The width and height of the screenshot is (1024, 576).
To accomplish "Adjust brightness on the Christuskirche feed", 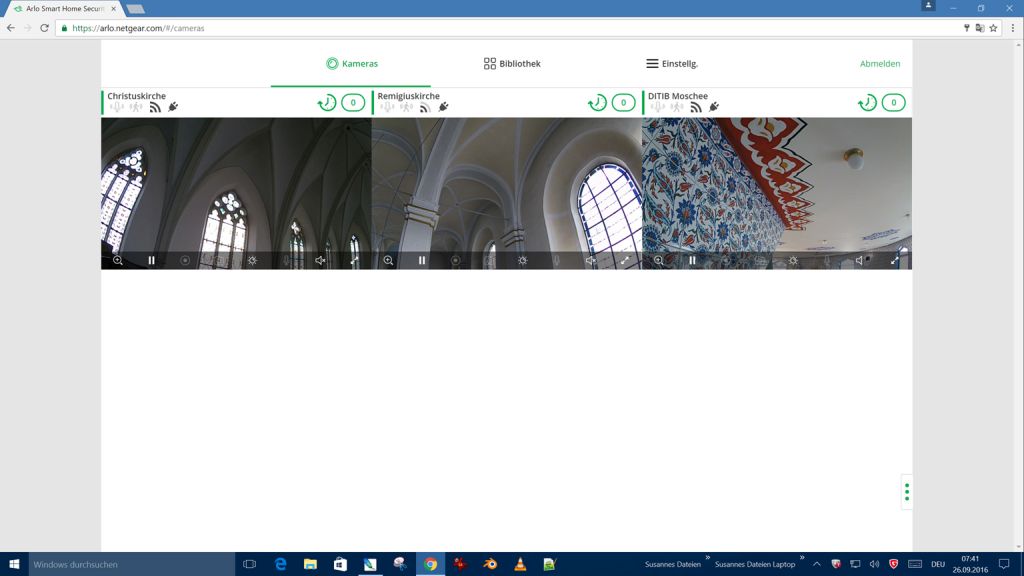I will coord(252,260).
